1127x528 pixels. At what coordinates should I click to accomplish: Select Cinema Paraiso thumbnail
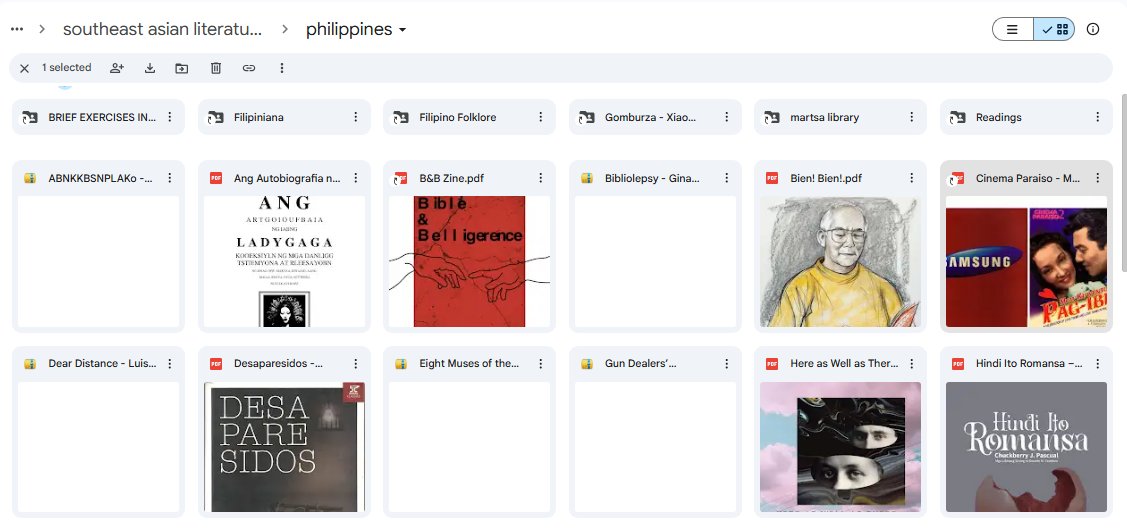1026,261
